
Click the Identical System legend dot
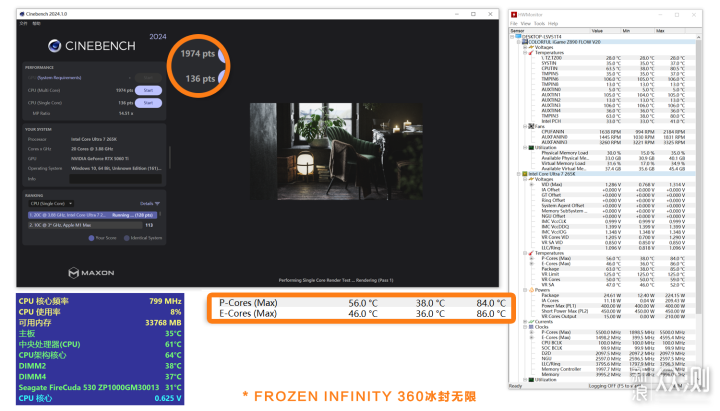click(x=127, y=238)
